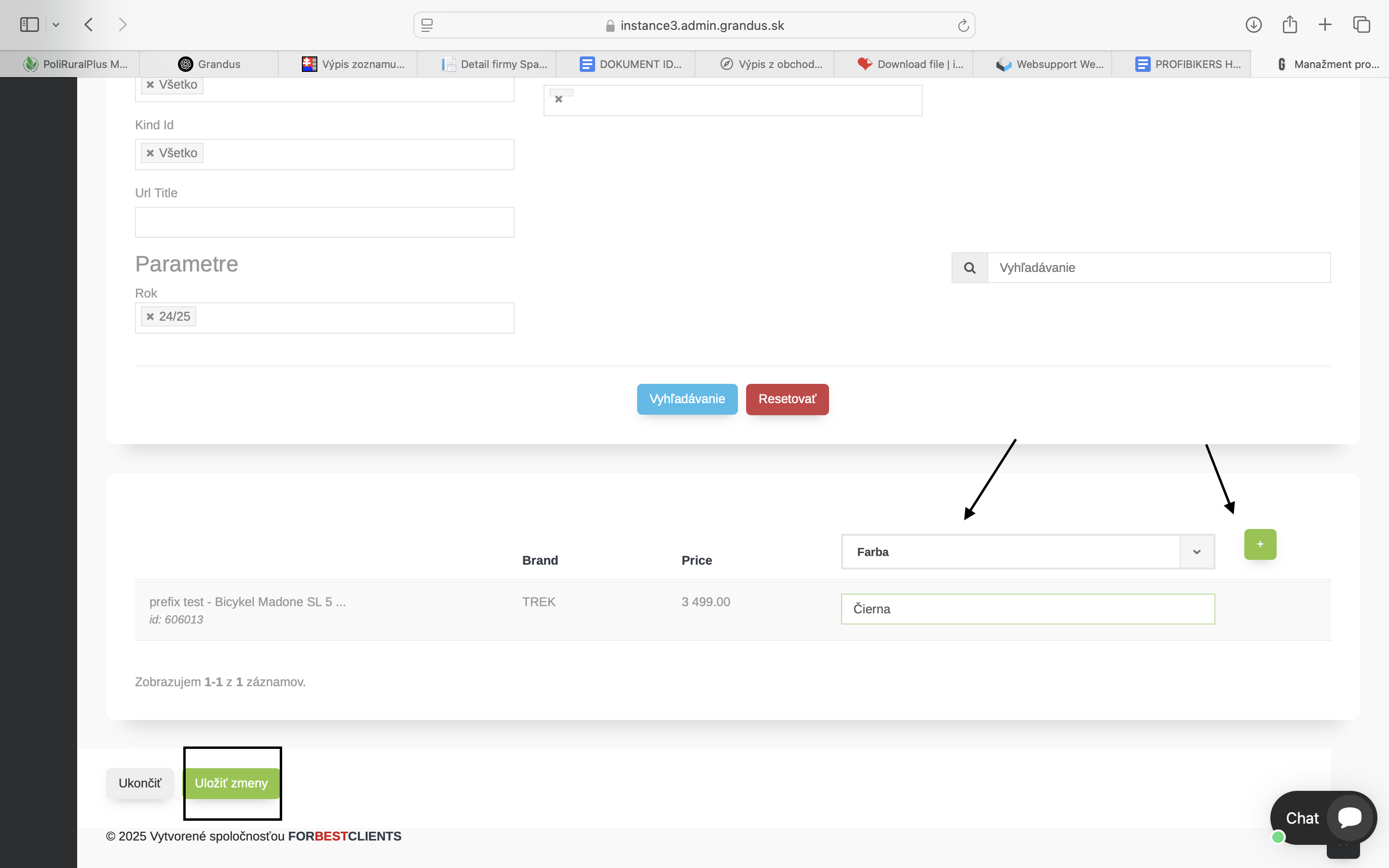The image size is (1389, 868).
Task: Open a new tab with the plus icon
Action: pyautogui.click(x=1325, y=25)
